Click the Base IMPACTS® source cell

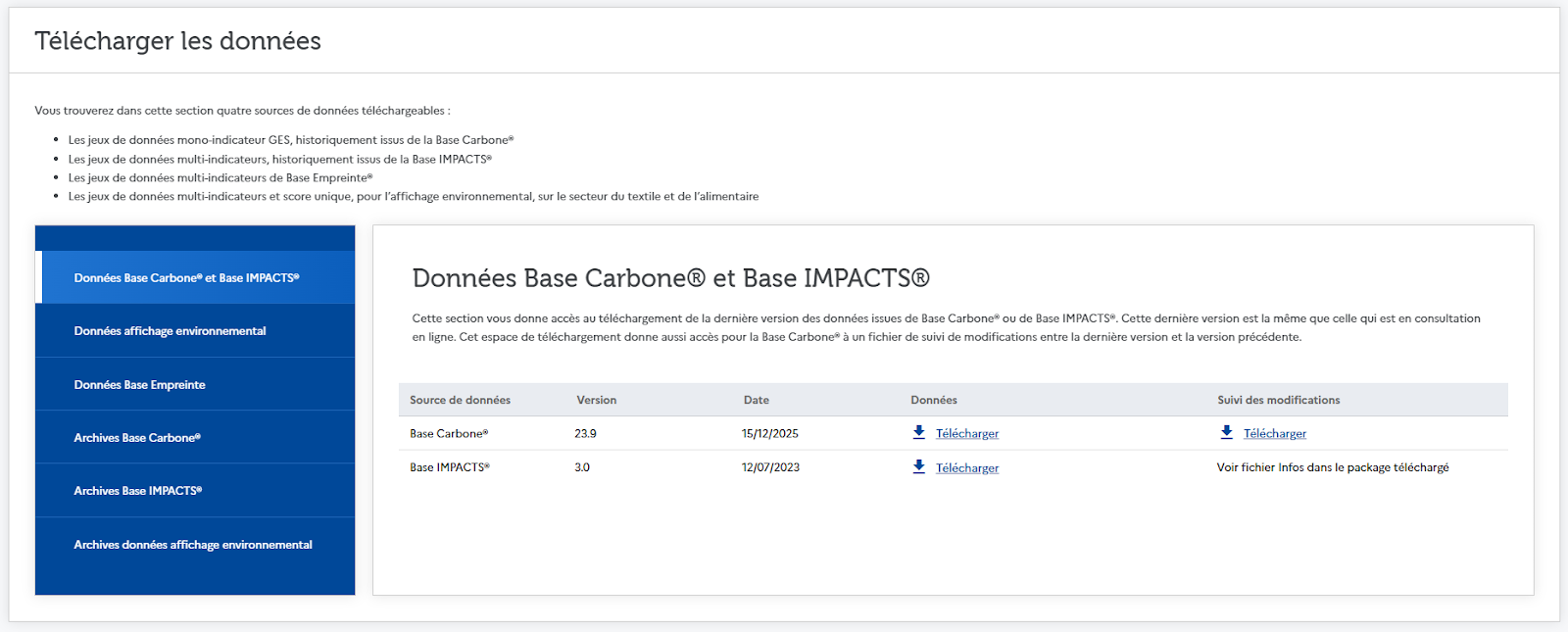[450, 467]
